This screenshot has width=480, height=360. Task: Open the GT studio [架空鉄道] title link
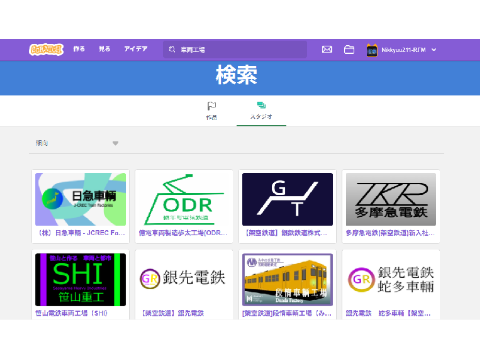[286, 233]
